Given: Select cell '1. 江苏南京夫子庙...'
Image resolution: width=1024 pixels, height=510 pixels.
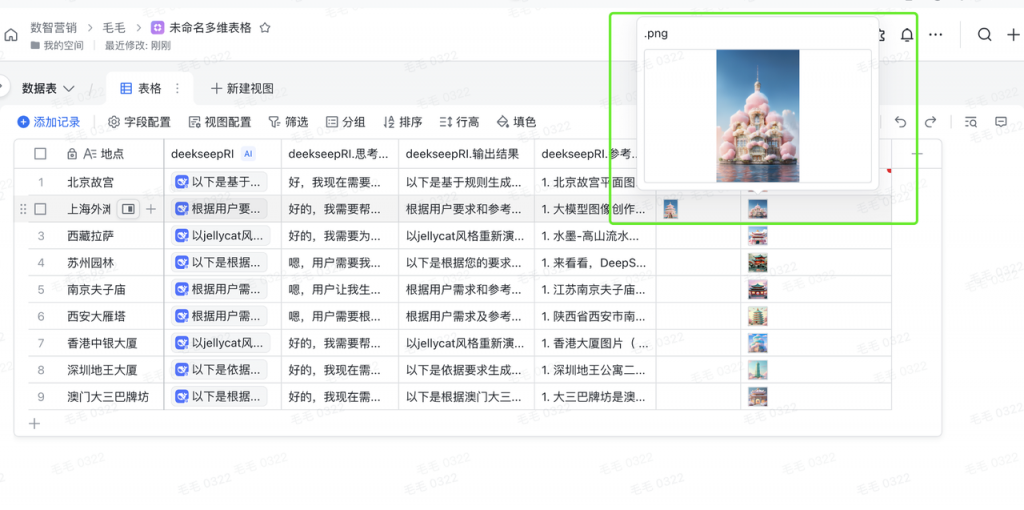Looking at the screenshot, I should click(595, 289).
